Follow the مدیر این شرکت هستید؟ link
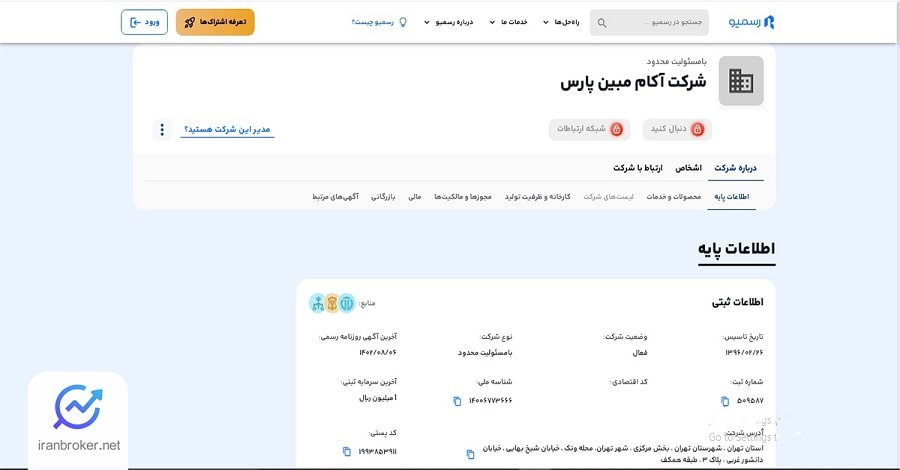The width and height of the screenshot is (900, 470). (227, 130)
